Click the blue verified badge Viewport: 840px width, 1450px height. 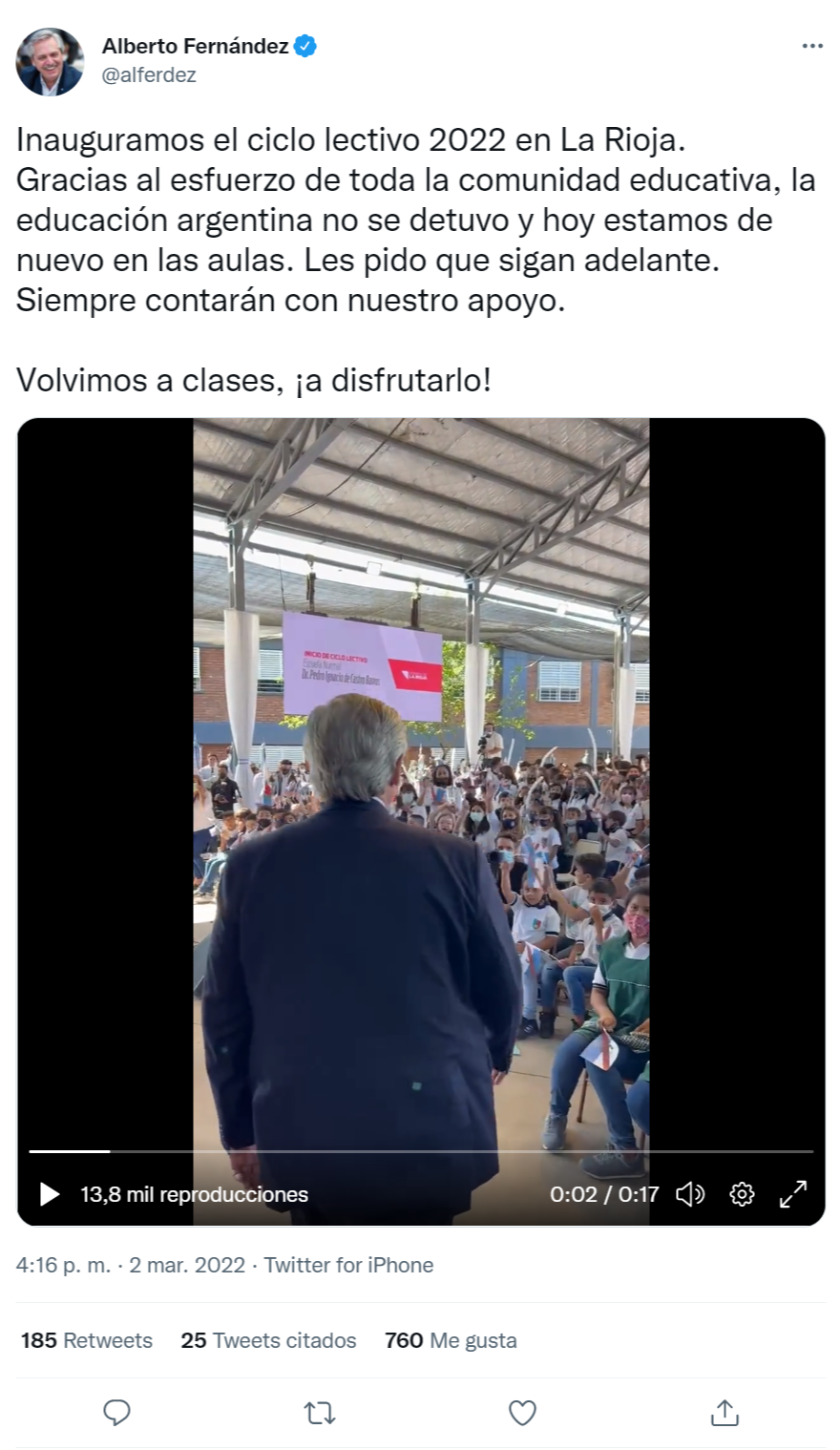(305, 46)
